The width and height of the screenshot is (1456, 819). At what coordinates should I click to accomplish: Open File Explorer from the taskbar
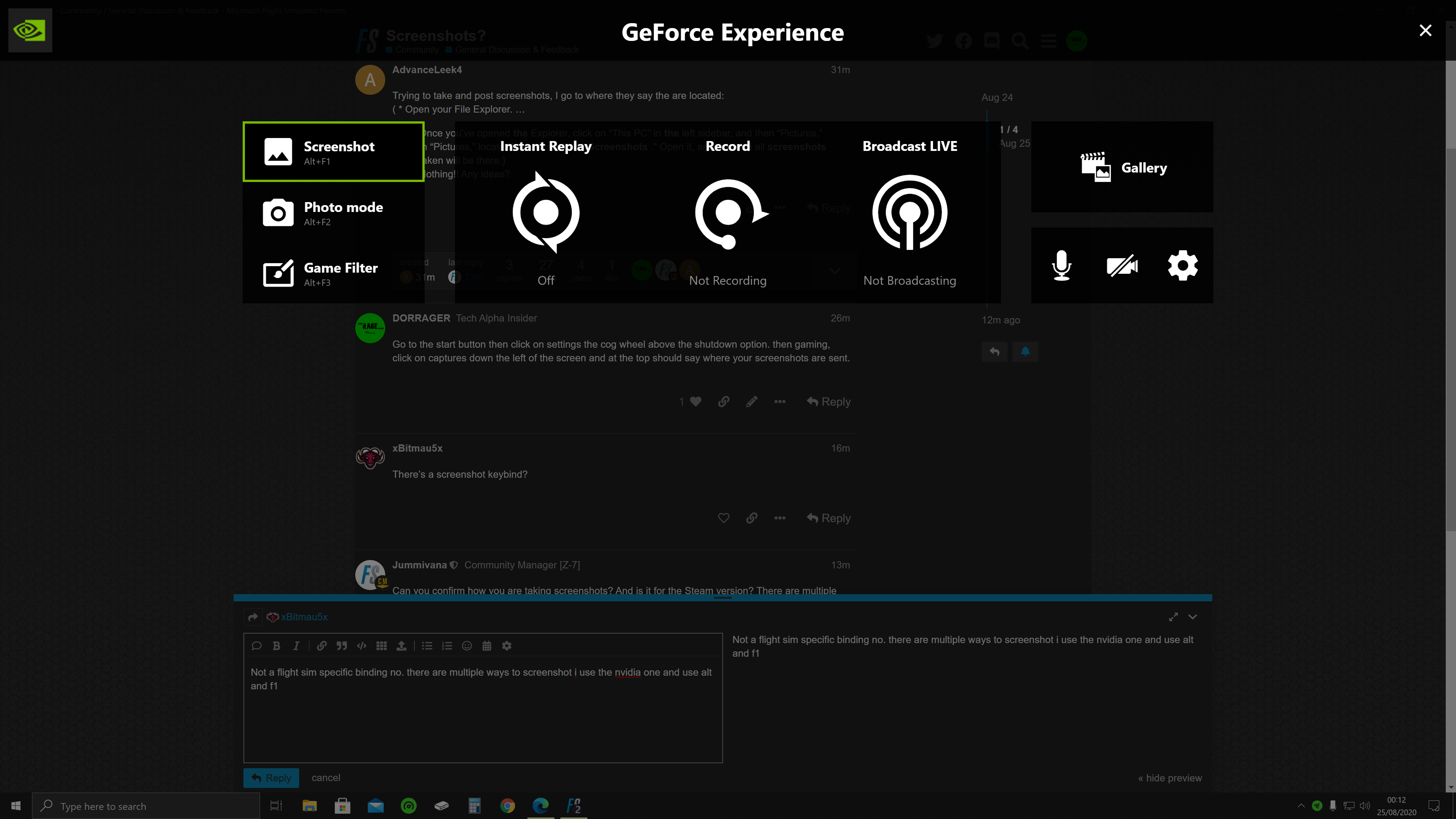tap(309, 805)
